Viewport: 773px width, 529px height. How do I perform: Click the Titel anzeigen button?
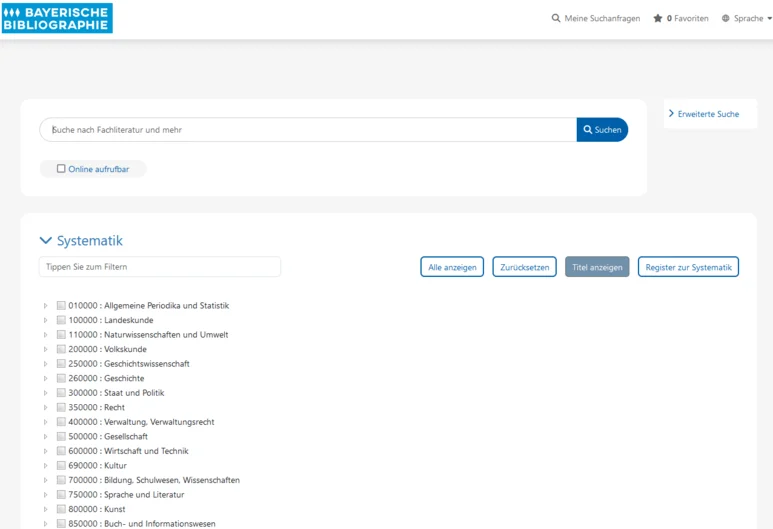(x=597, y=267)
